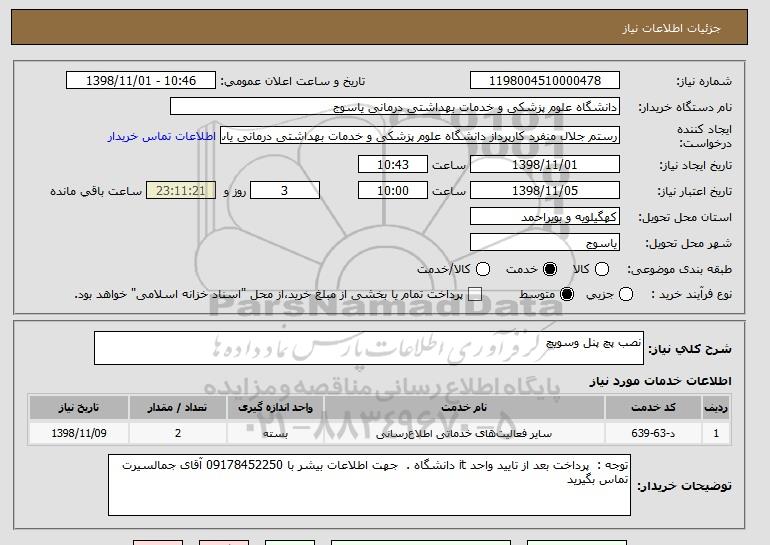Click the remaining days field showing 3
This screenshot has width=770, height=545.
coord(285,191)
